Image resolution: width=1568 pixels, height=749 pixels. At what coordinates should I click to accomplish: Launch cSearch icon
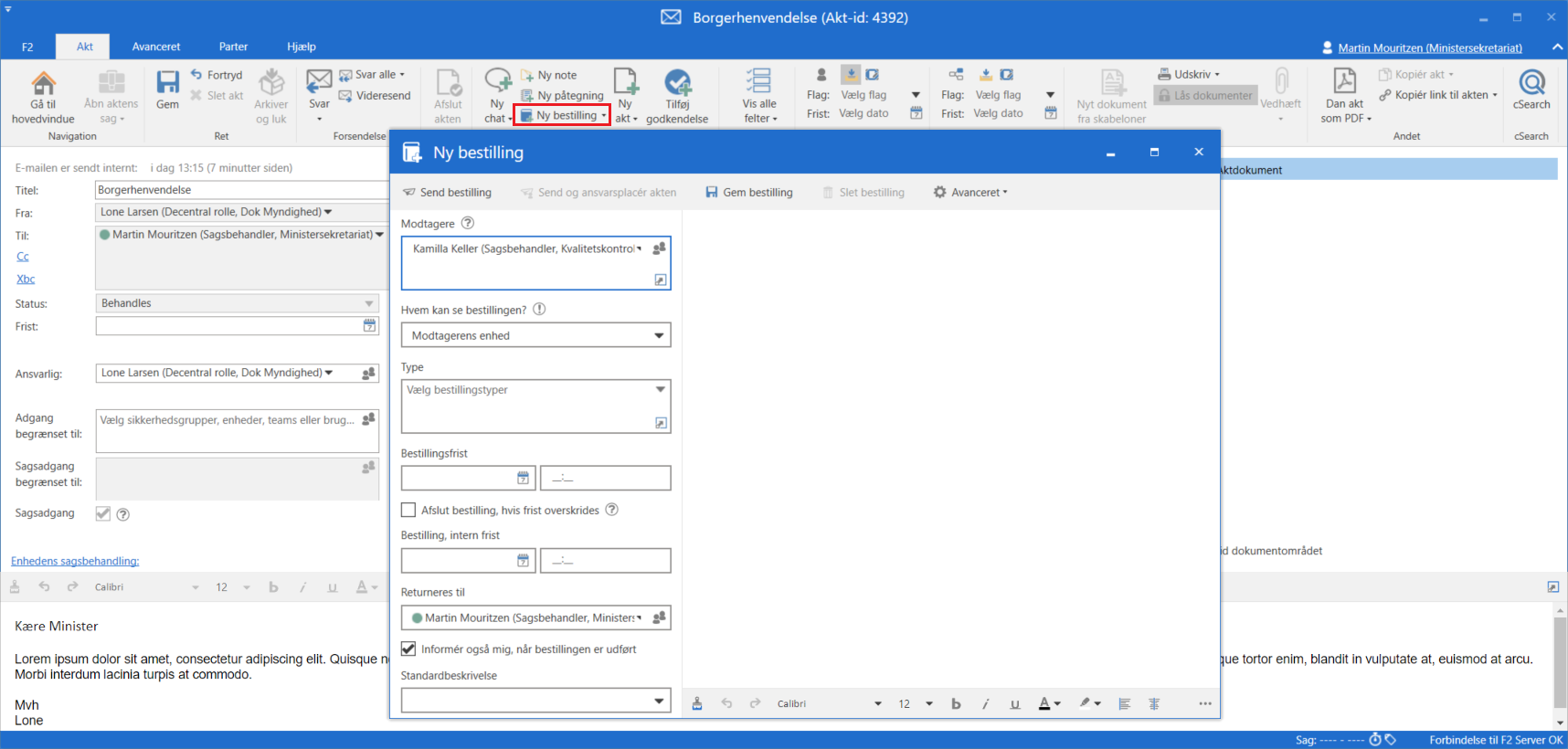pos(1531,82)
